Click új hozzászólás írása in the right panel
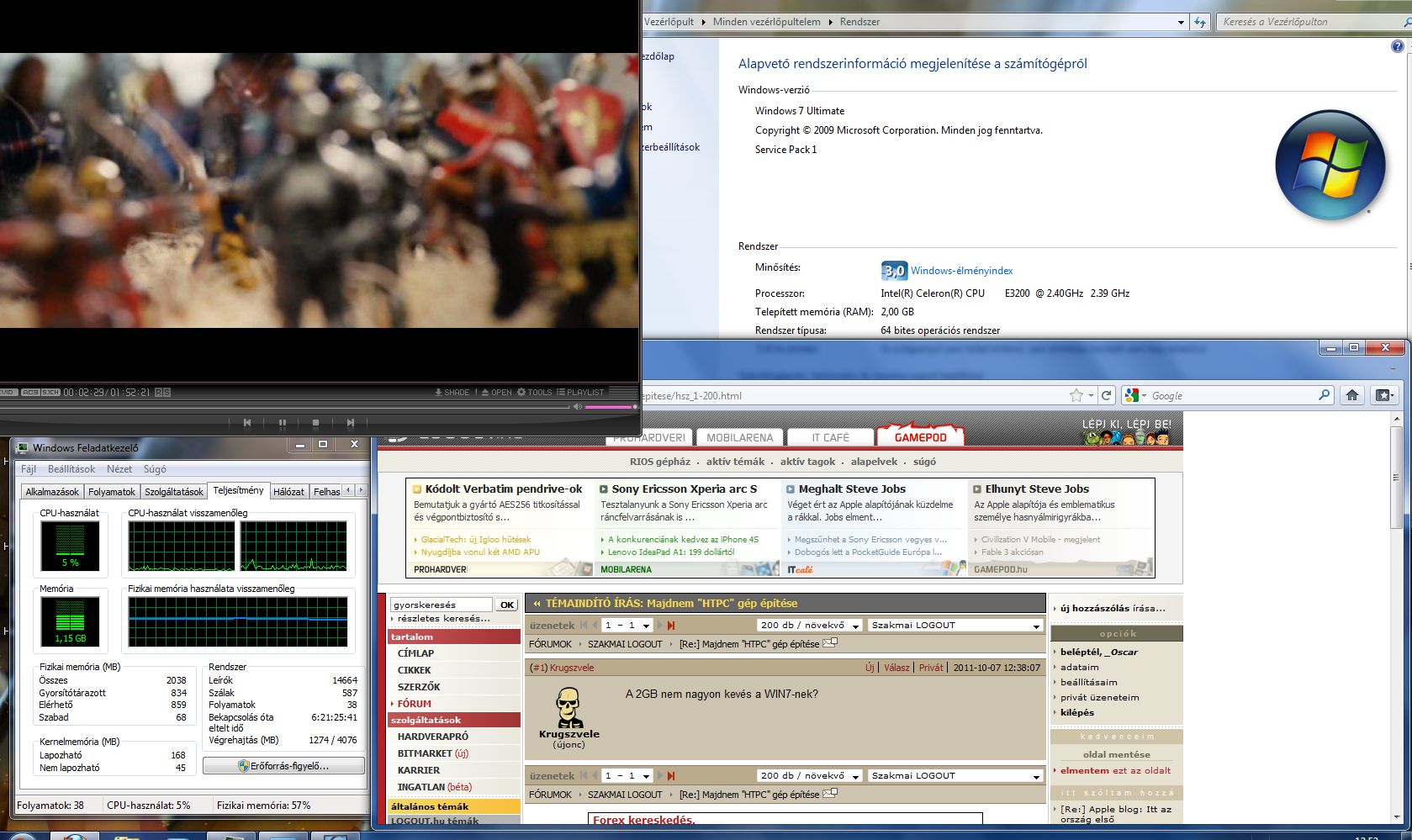1412x840 pixels. click(1113, 608)
